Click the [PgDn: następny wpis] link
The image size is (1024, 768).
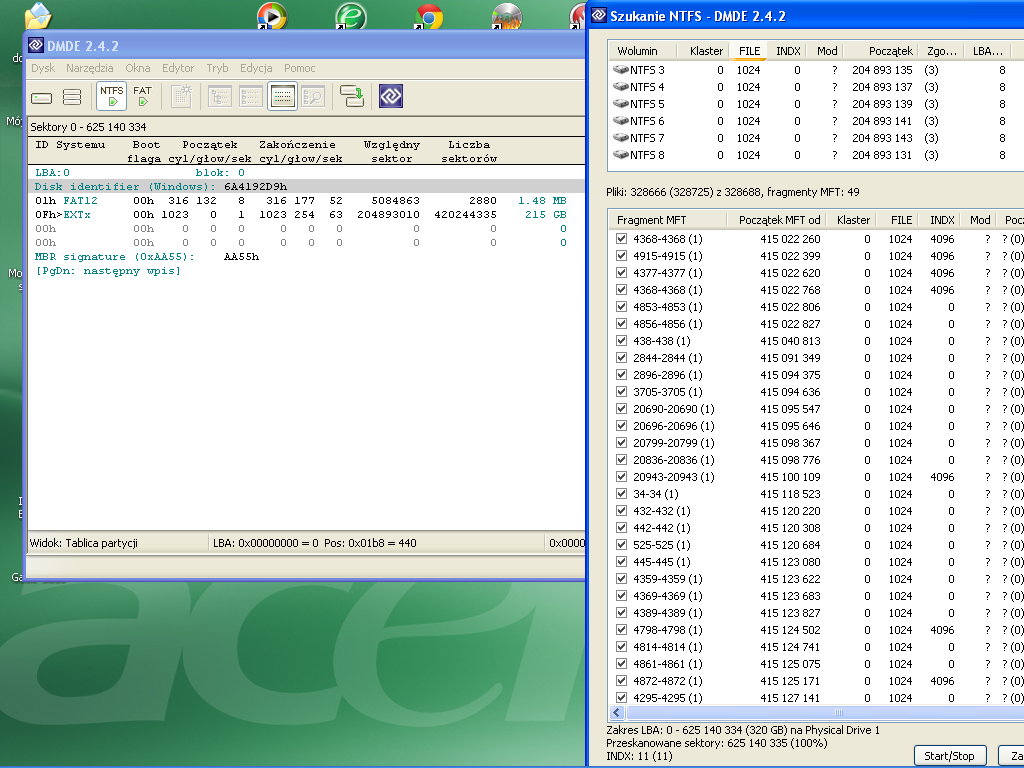click(108, 270)
